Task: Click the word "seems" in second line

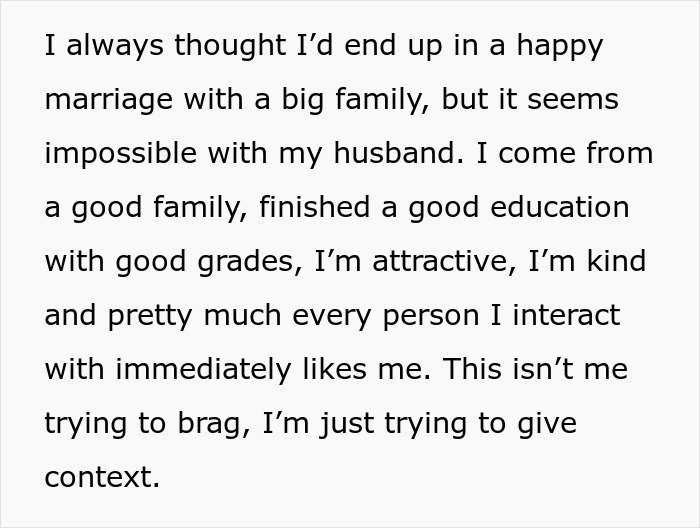Action: pos(573,100)
